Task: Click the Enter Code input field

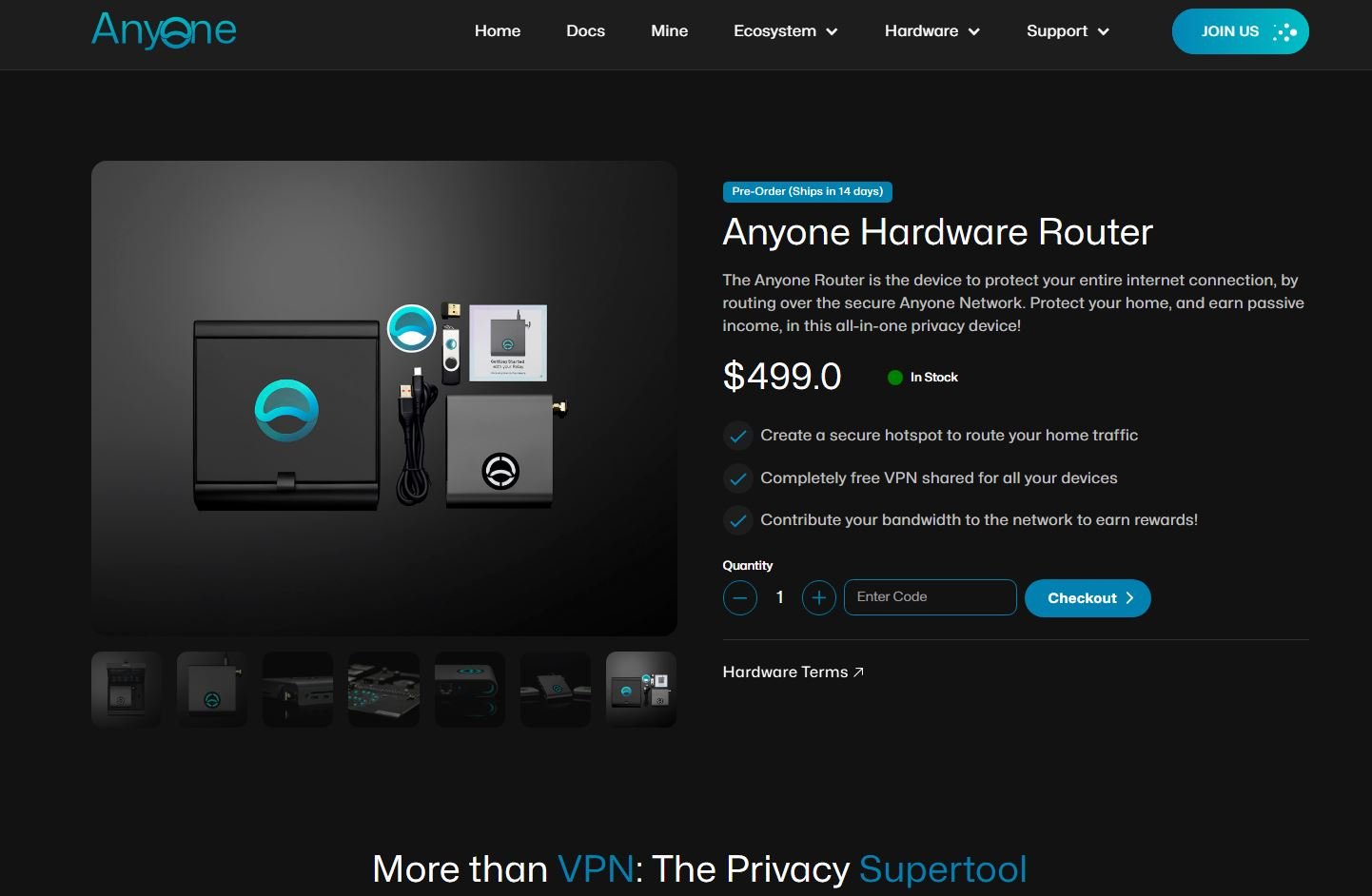Action: pos(930,597)
